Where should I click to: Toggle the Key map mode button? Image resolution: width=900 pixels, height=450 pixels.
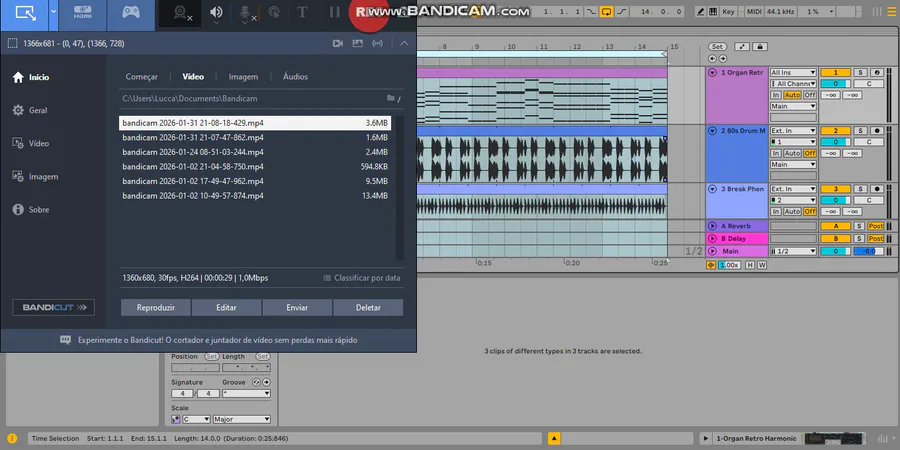point(728,11)
